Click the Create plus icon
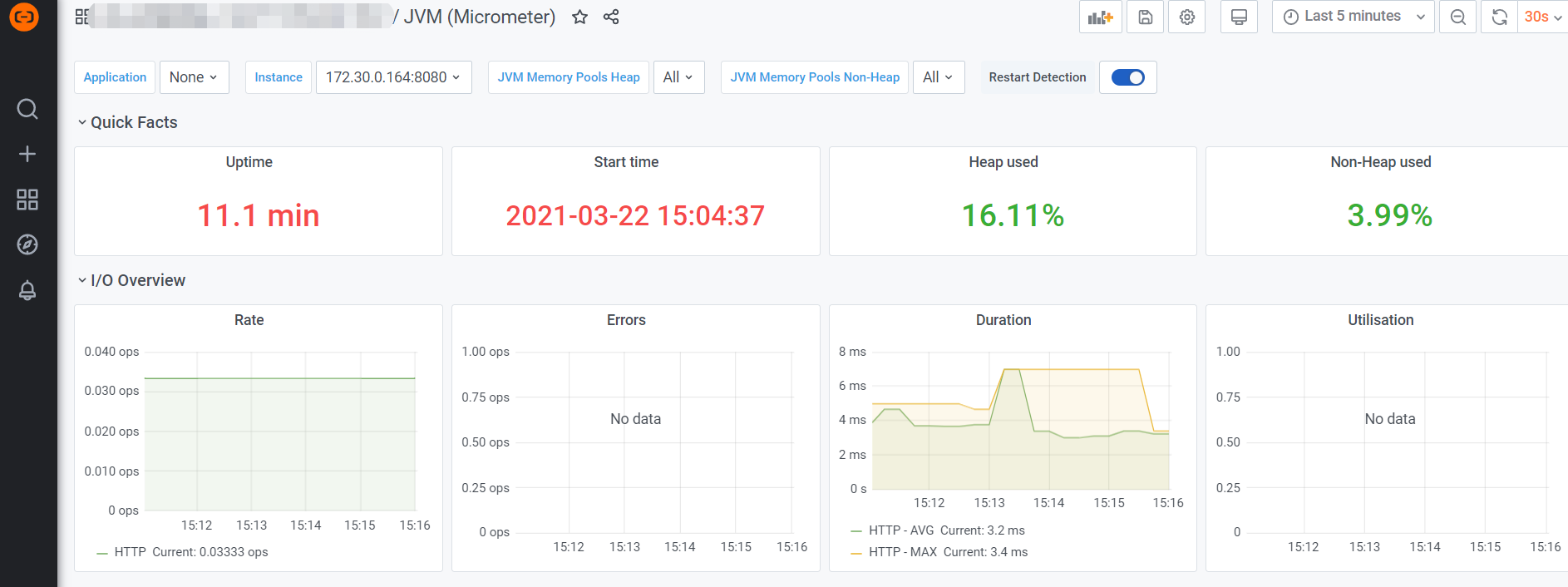This screenshot has width=1568, height=587. 27,154
